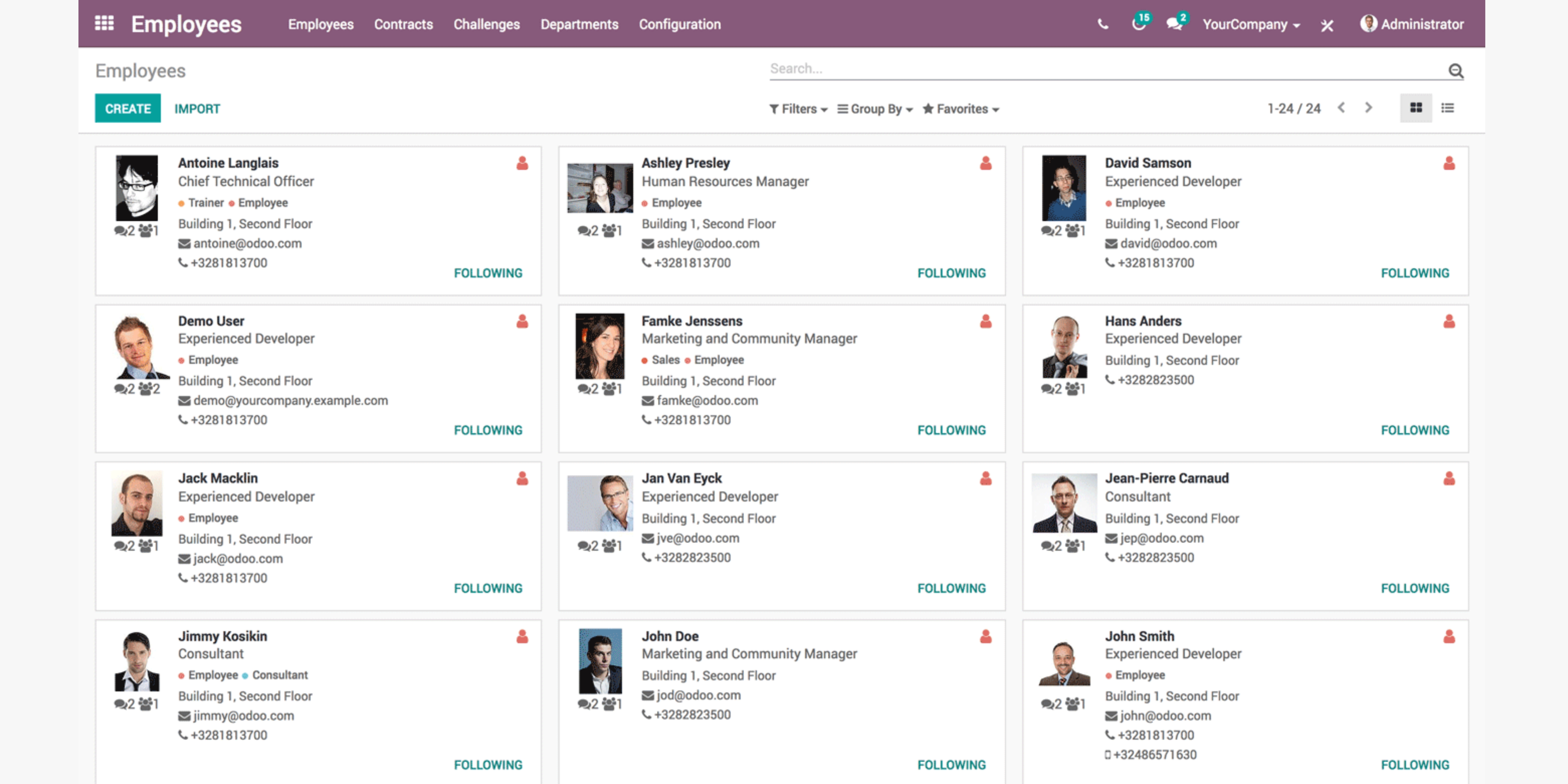This screenshot has height=784, width=1568.
Task: Switch to kanban view
Action: pos(1416,108)
